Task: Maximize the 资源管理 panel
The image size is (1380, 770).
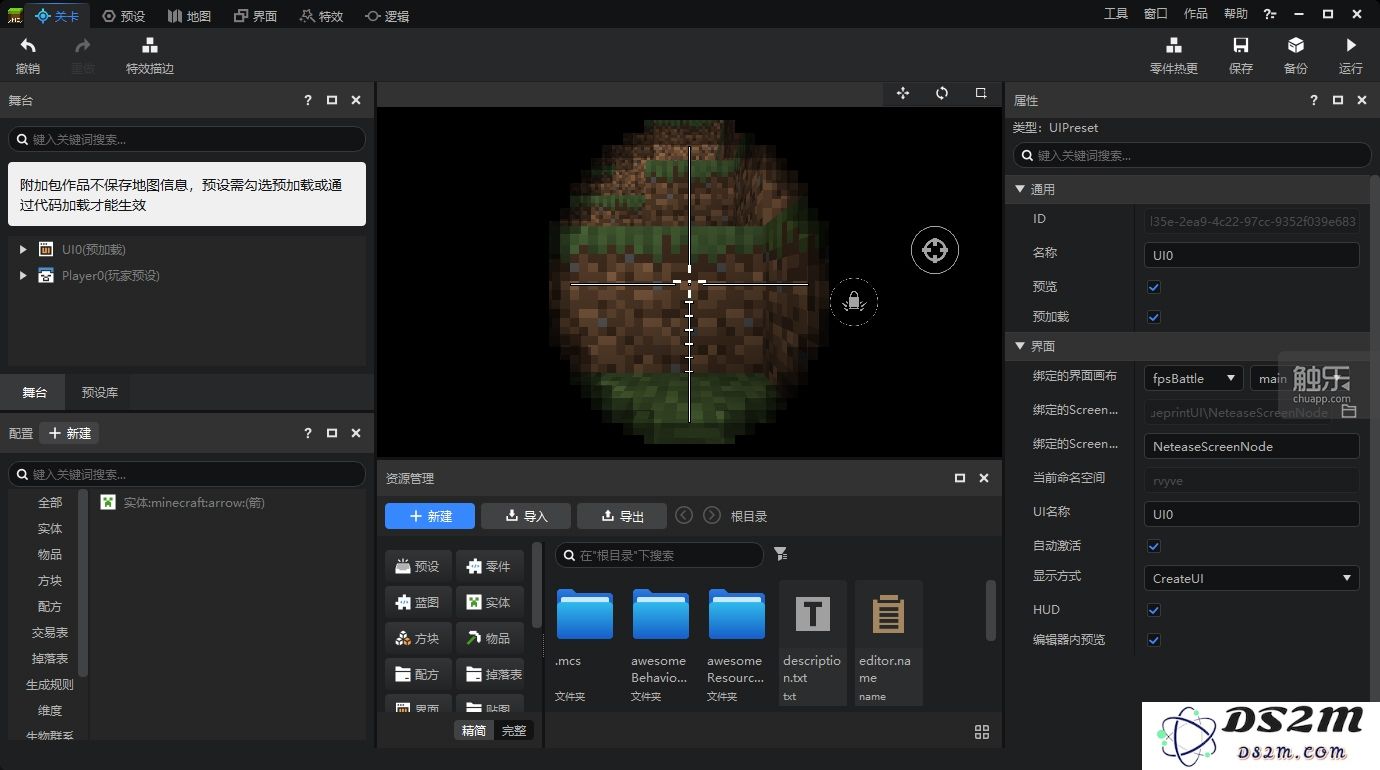Action: point(960,478)
